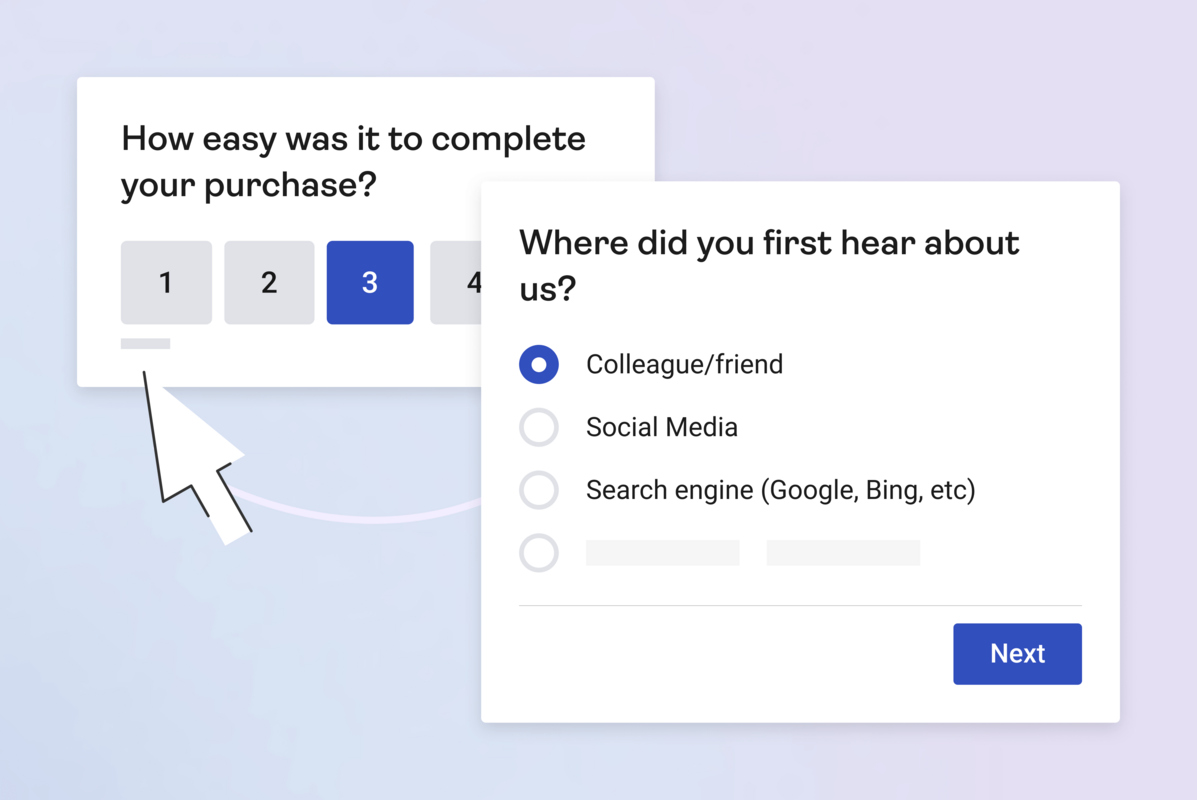Click the Colleague/friend answer label text
Screen dimensions: 1197x800
[684, 364]
